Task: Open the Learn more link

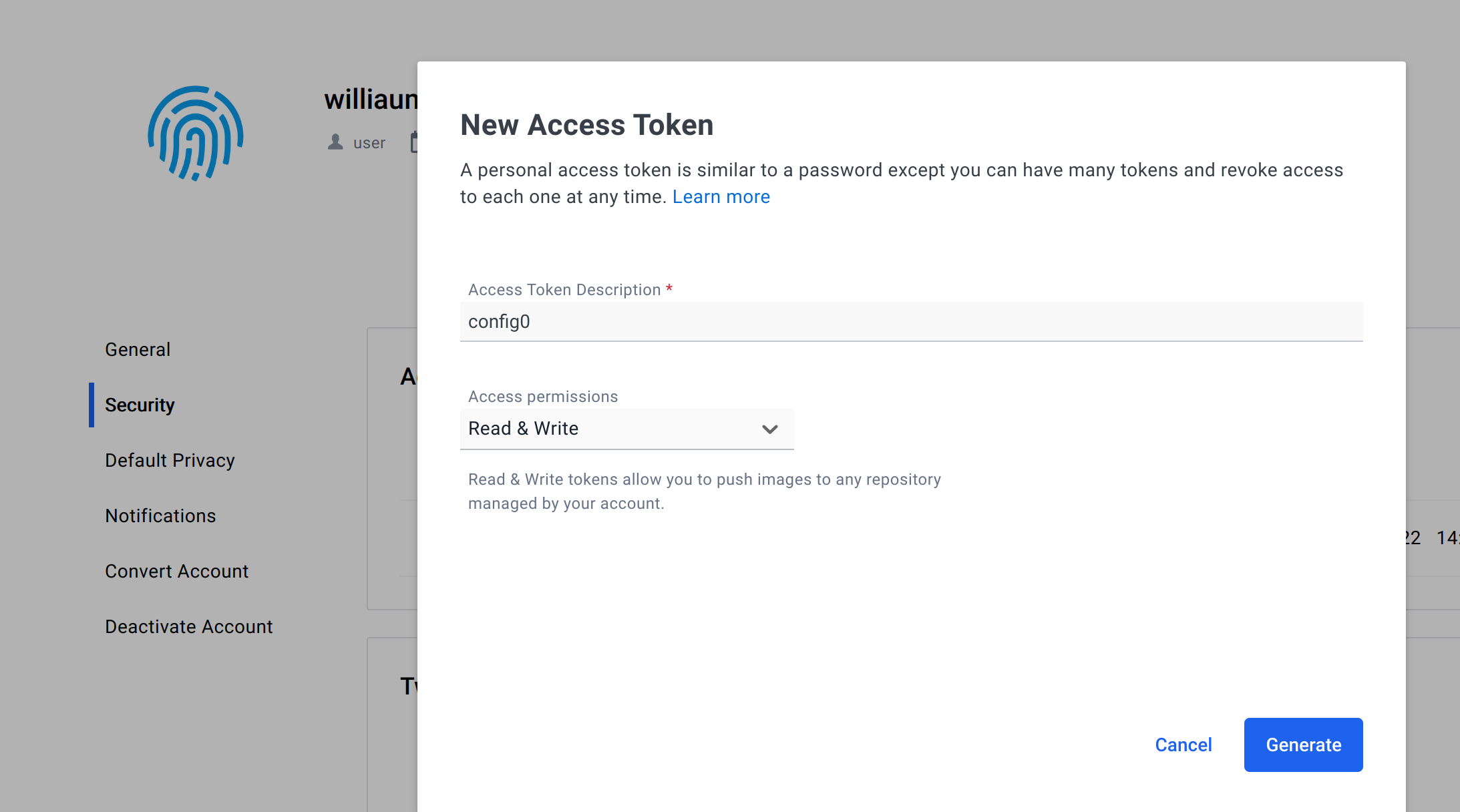Action: click(721, 197)
